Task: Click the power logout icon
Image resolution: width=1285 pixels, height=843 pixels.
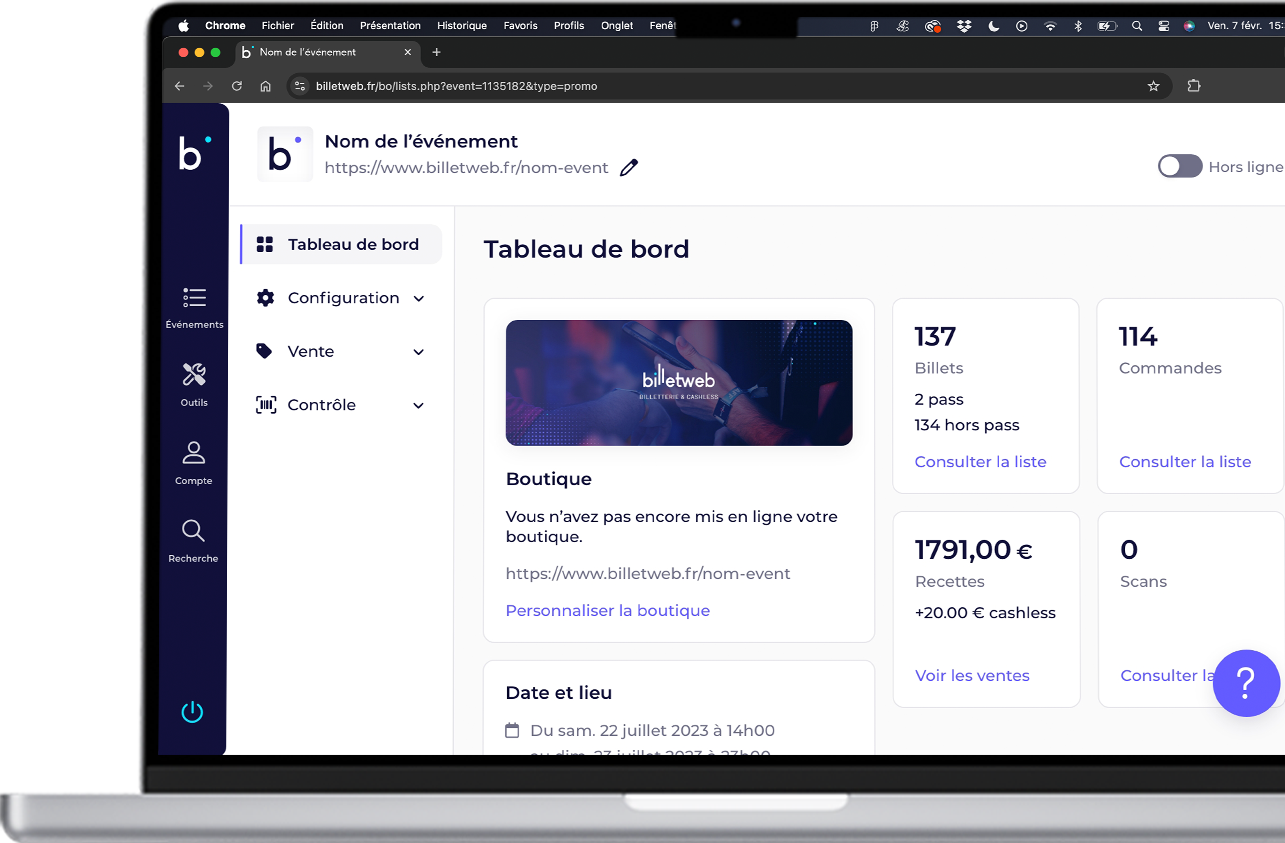Action: tap(192, 712)
